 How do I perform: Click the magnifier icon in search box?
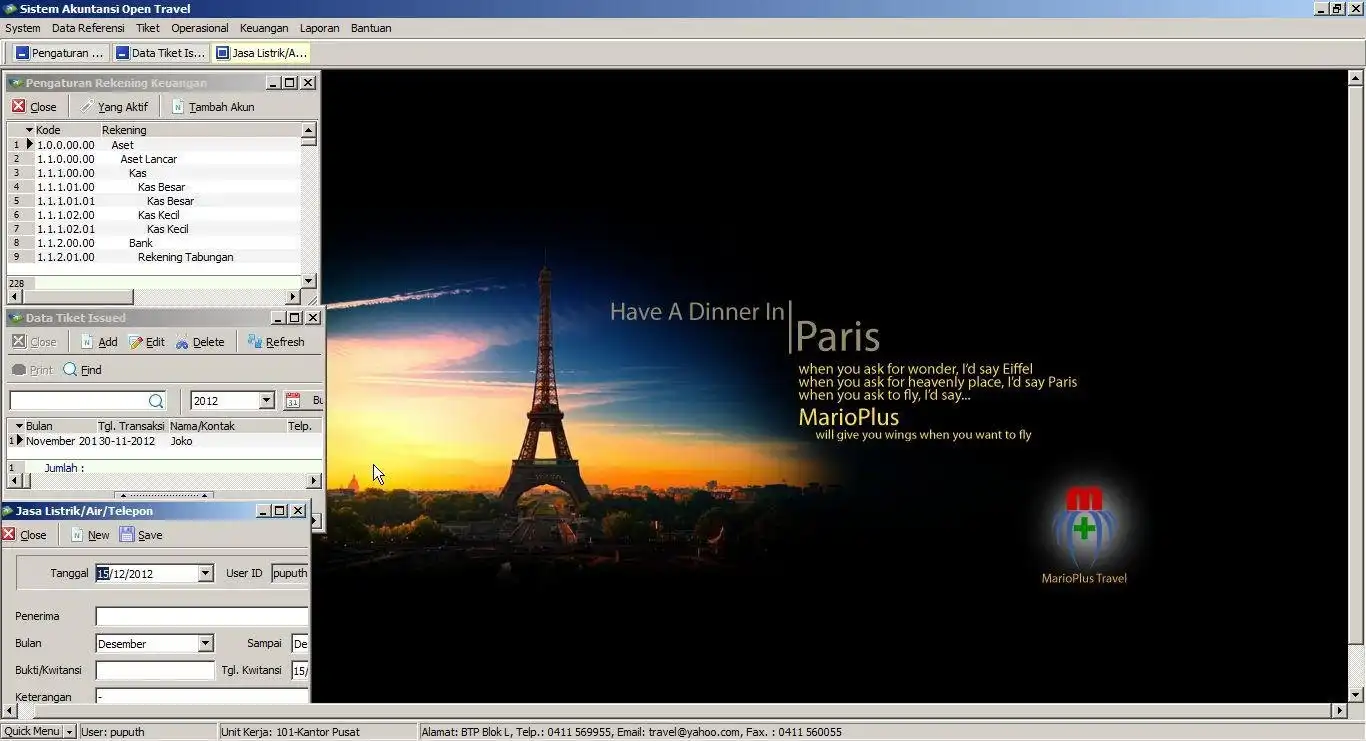click(156, 401)
